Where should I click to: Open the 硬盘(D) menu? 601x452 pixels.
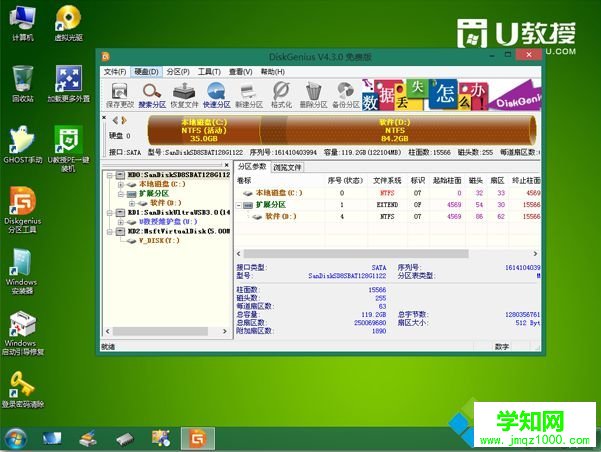pos(146,72)
